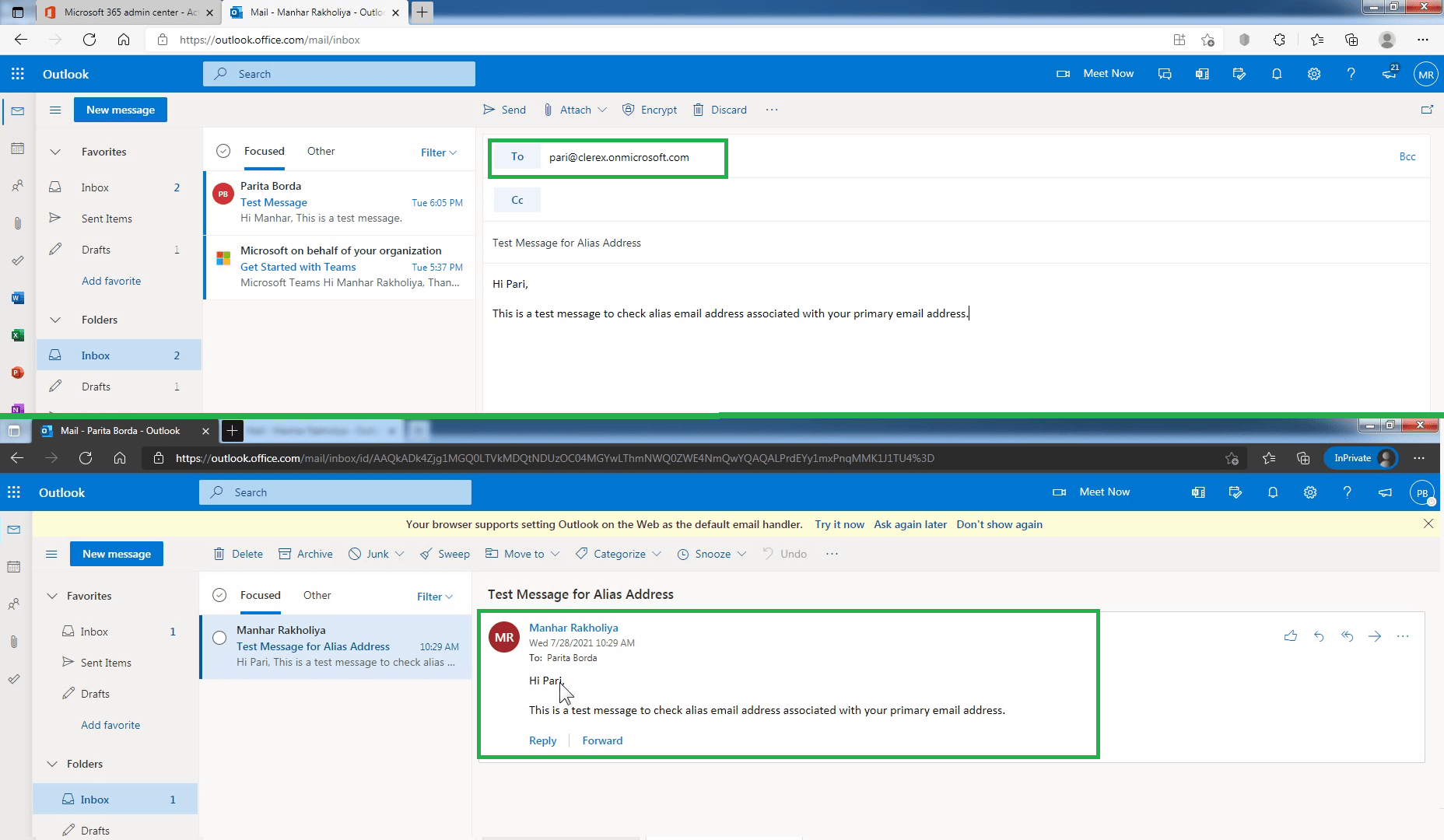This screenshot has width=1444, height=840.
Task: Open Outlook Settings gear in the top bar
Action: [1313, 74]
